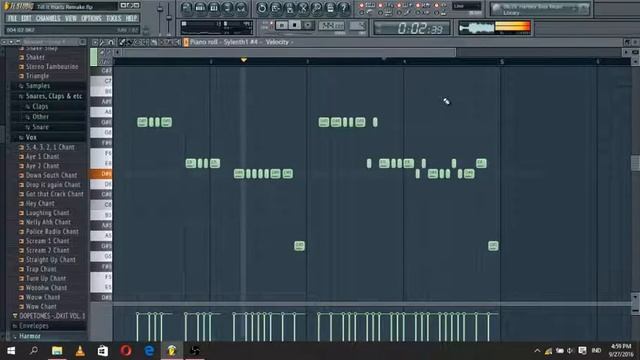Click the 0:02:39 time display
This screenshot has height=360, width=640.
[411, 28]
